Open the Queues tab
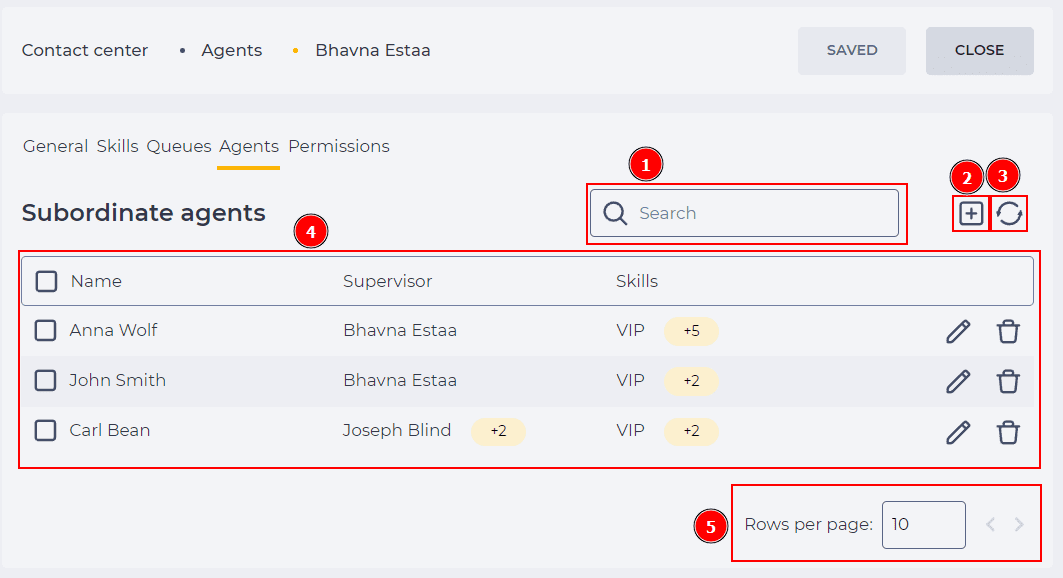Viewport: 1063px width, 578px height. tap(179, 146)
